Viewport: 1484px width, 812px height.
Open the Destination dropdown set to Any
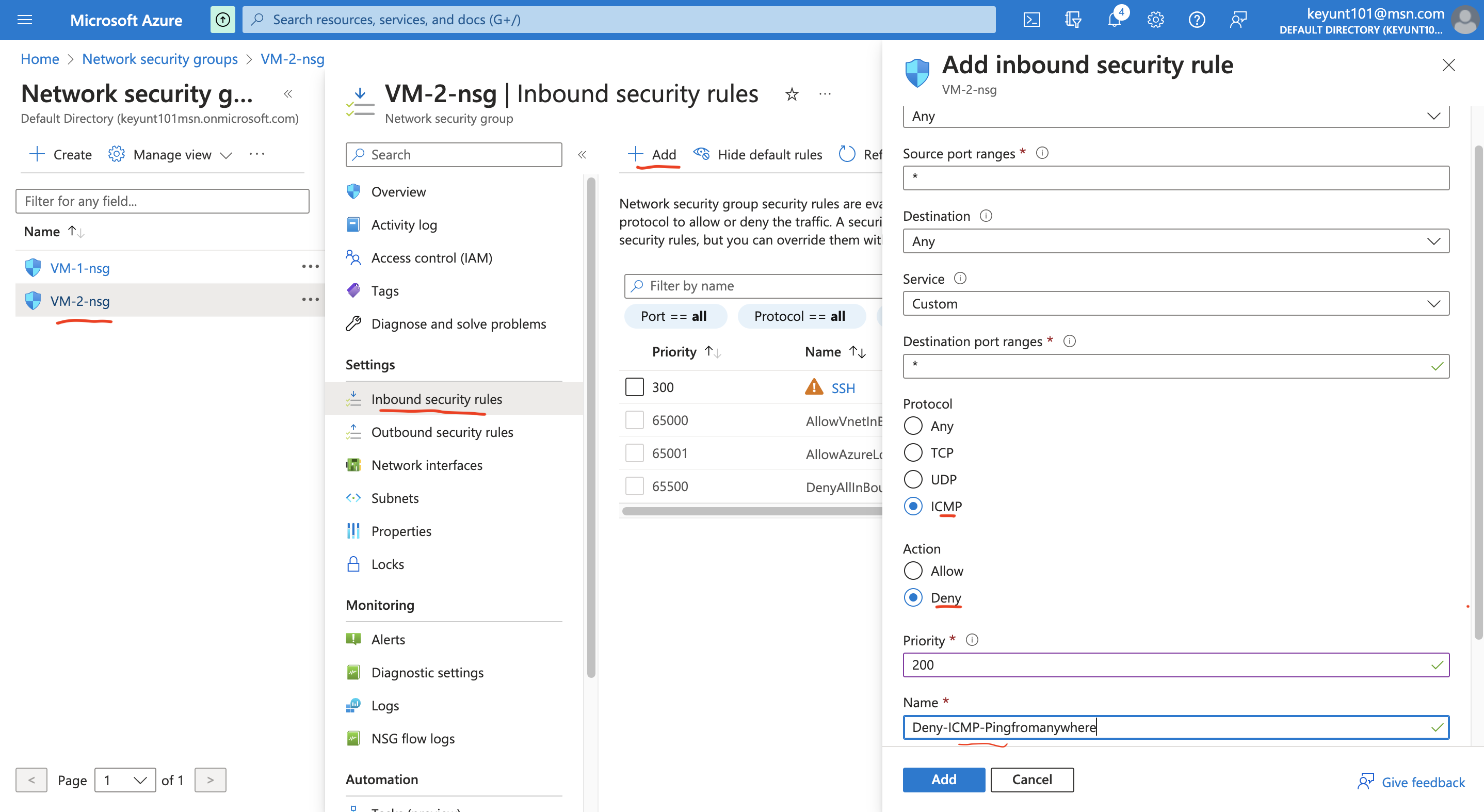point(1175,241)
